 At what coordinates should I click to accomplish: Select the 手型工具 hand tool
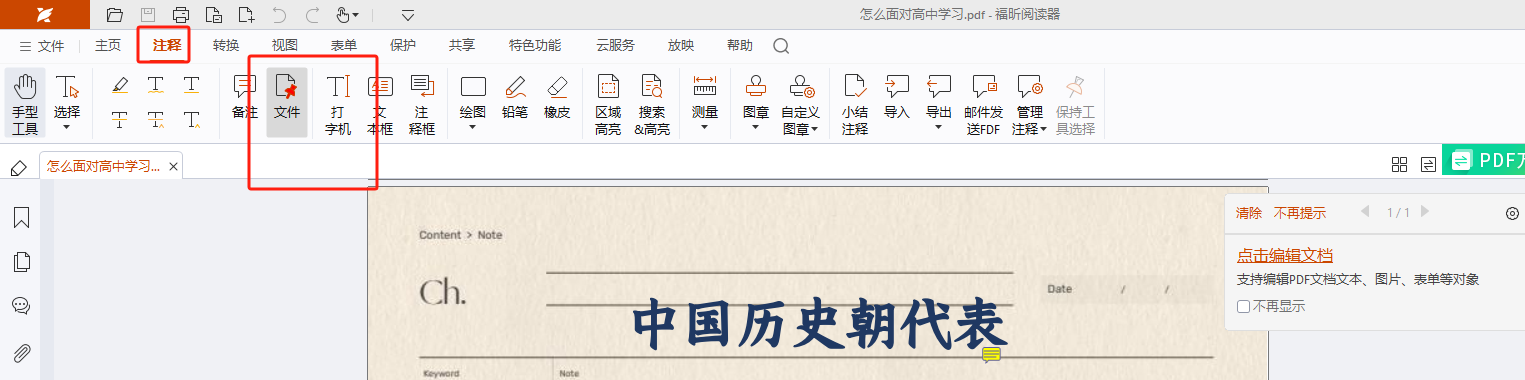(x=25, y=103)
